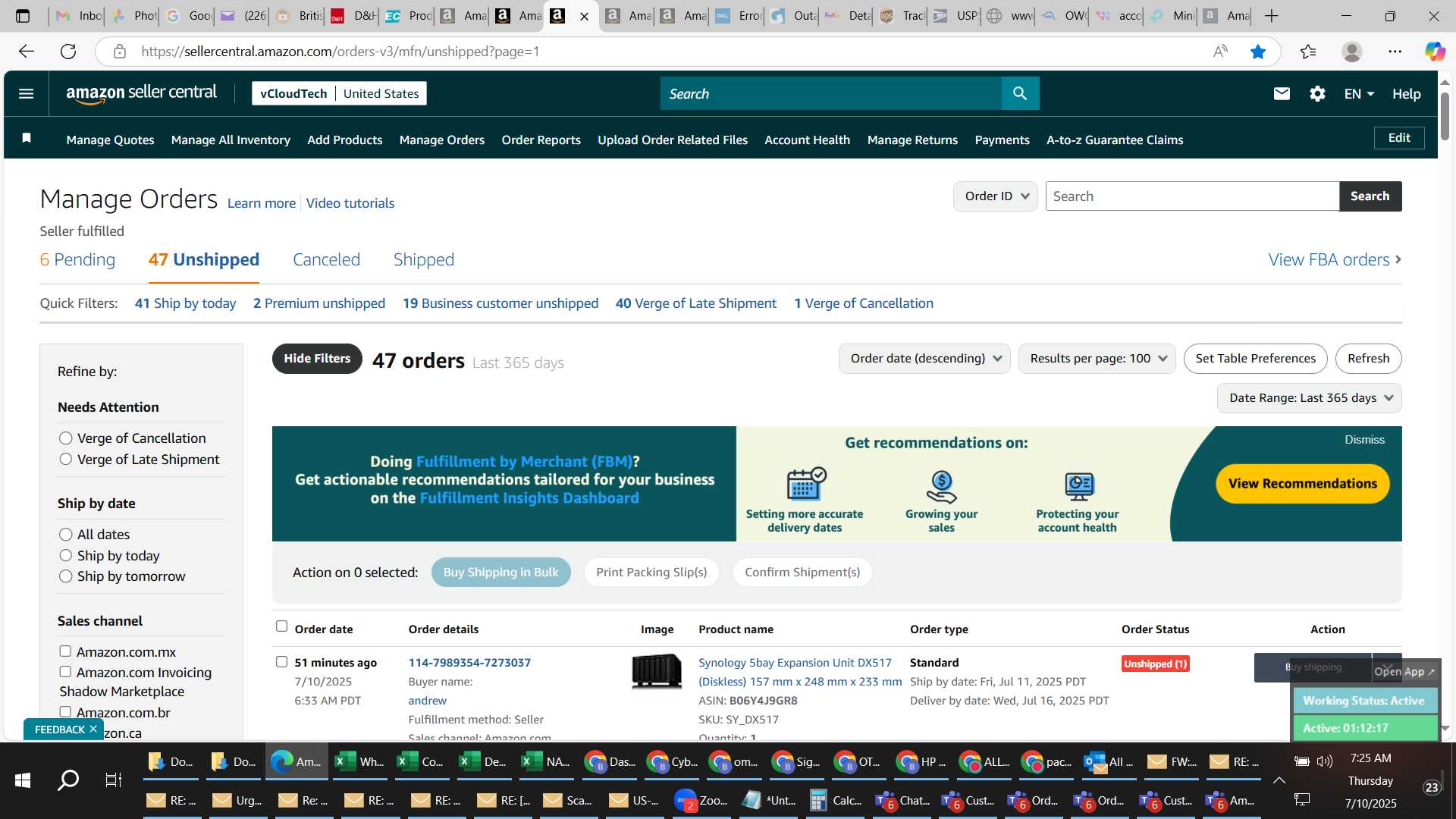Open Manage All Inventory menu item
This screenshot has width=1456, height=819.
click(x=231, y=140)
